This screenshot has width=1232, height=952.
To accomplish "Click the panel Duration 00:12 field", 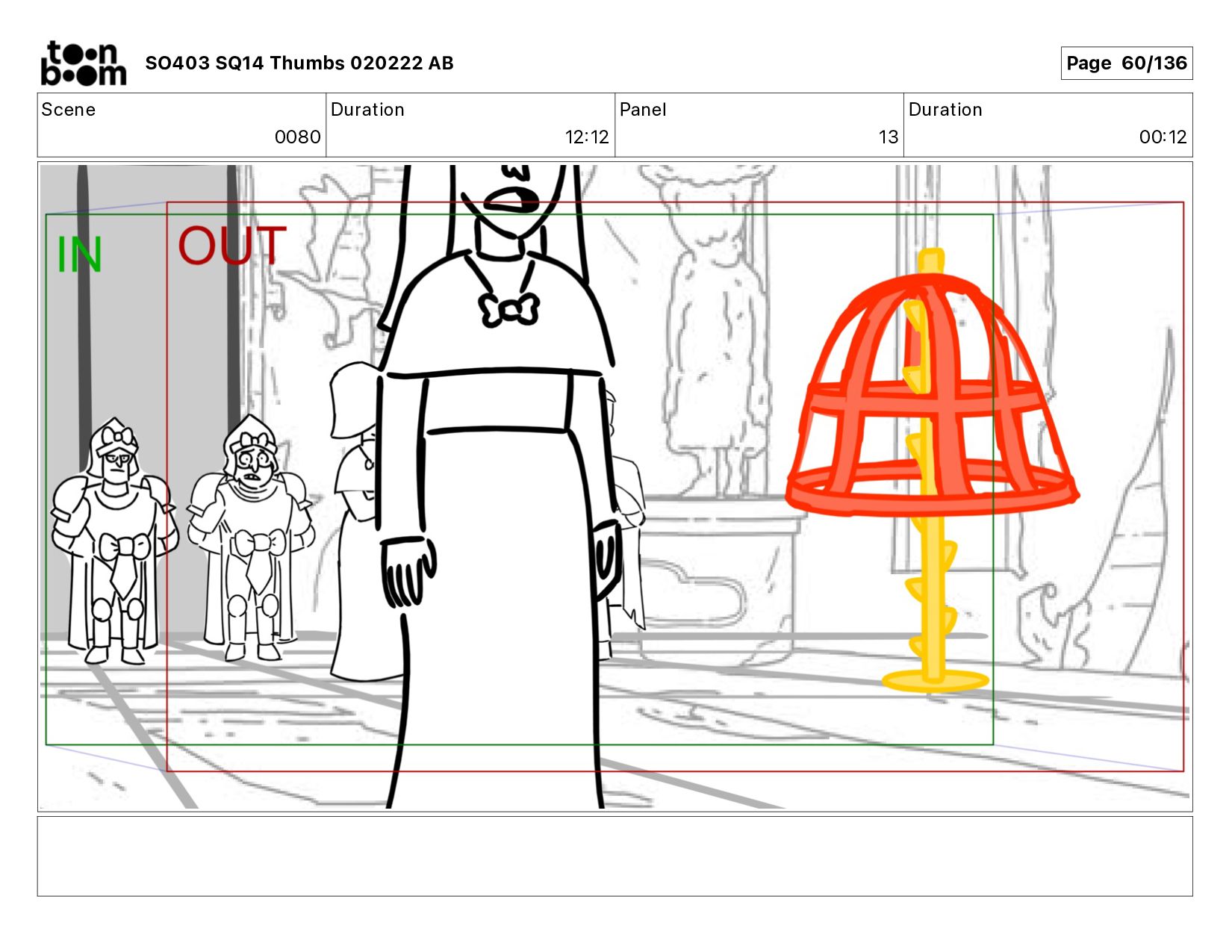I will pos(1048,125).
